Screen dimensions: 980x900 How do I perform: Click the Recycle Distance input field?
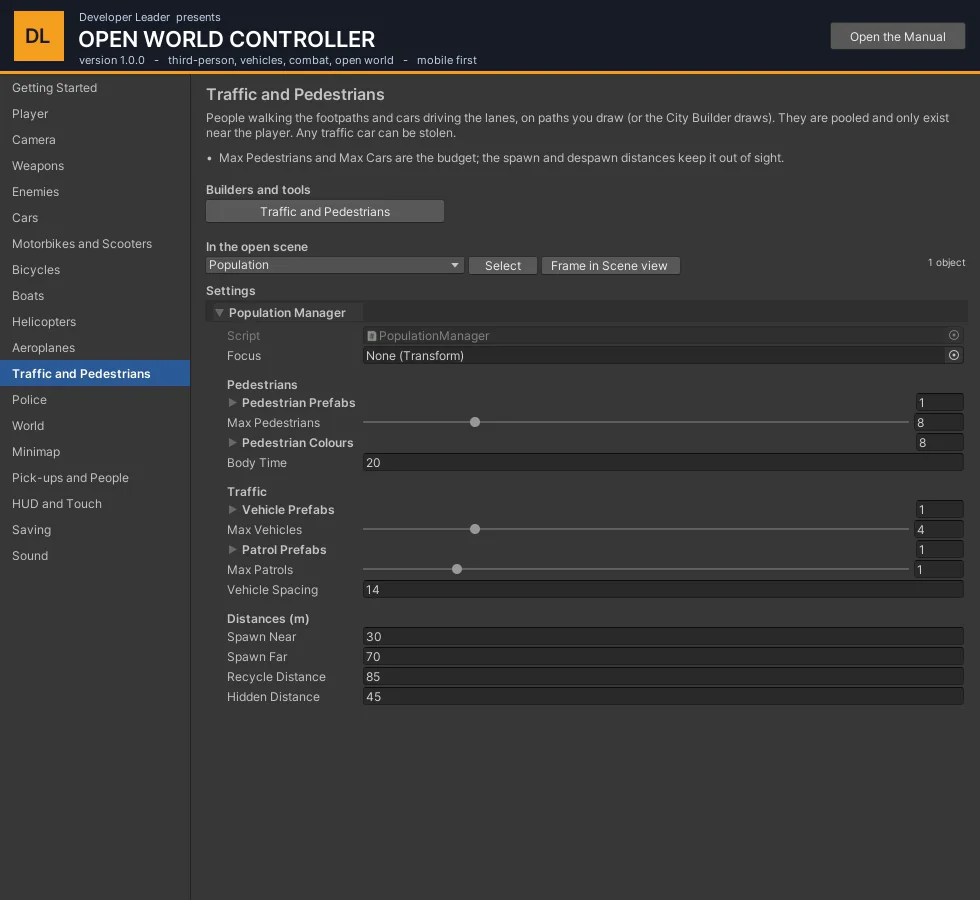click(x=663, y=676)
